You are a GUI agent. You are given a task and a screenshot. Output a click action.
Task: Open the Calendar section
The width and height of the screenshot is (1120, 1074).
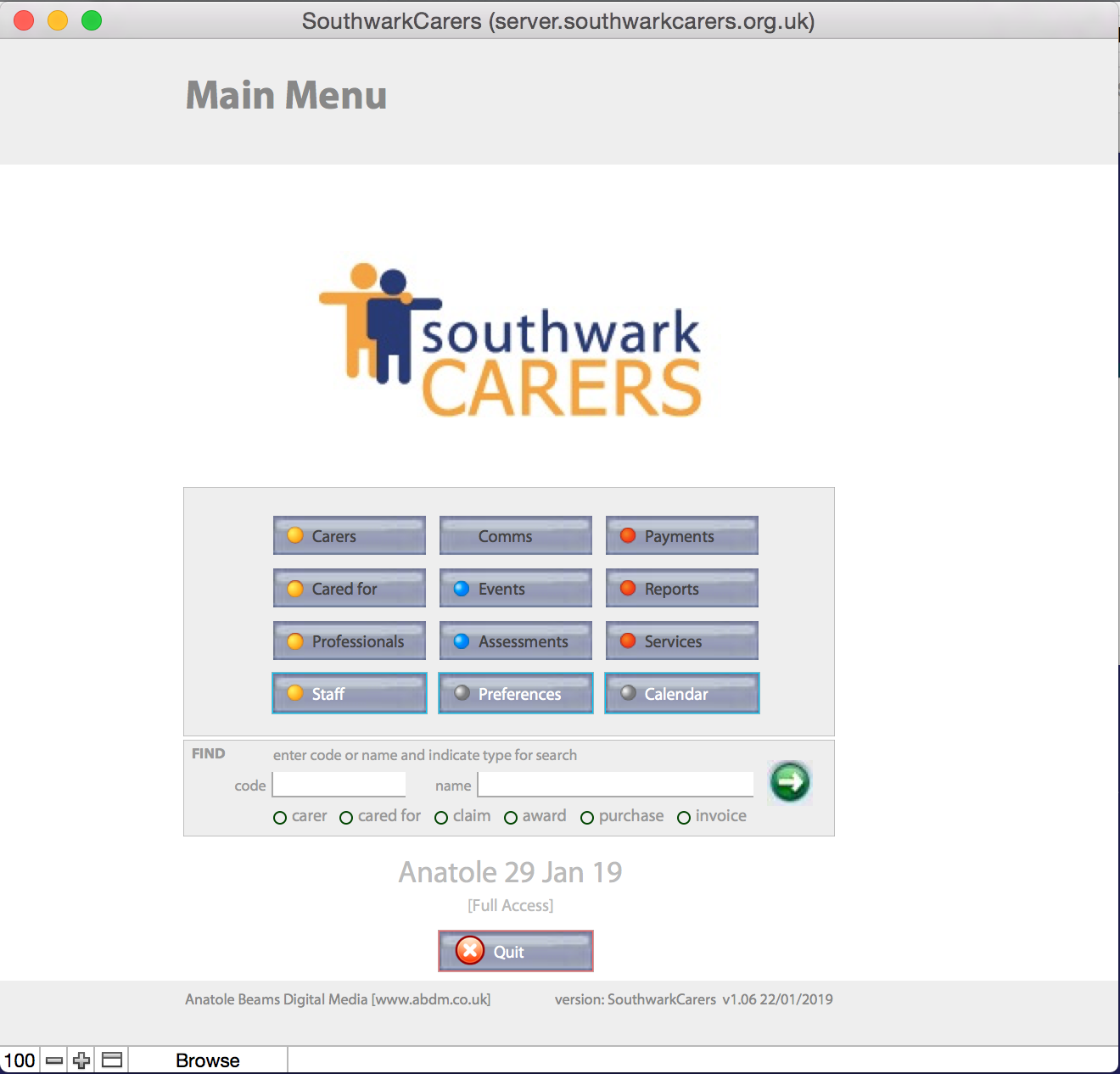point(682,693)
